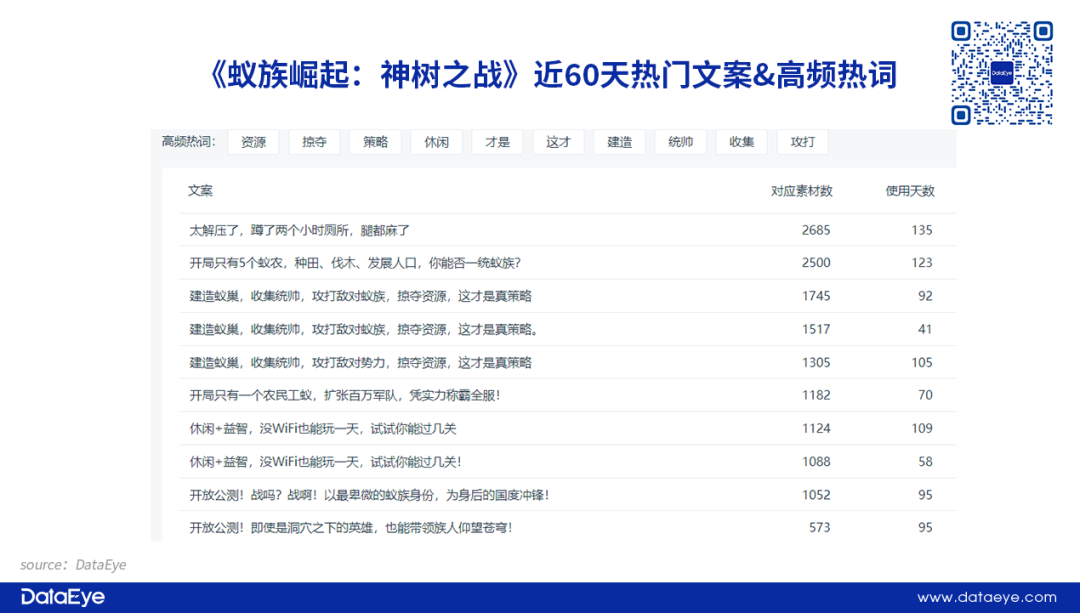Click the value 2685 in materials column
This screenshot has width=1080, height=613.
tap(816, 230)
